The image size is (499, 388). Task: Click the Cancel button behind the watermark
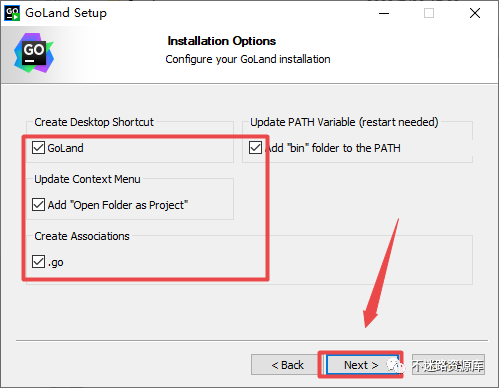(448, 365)
